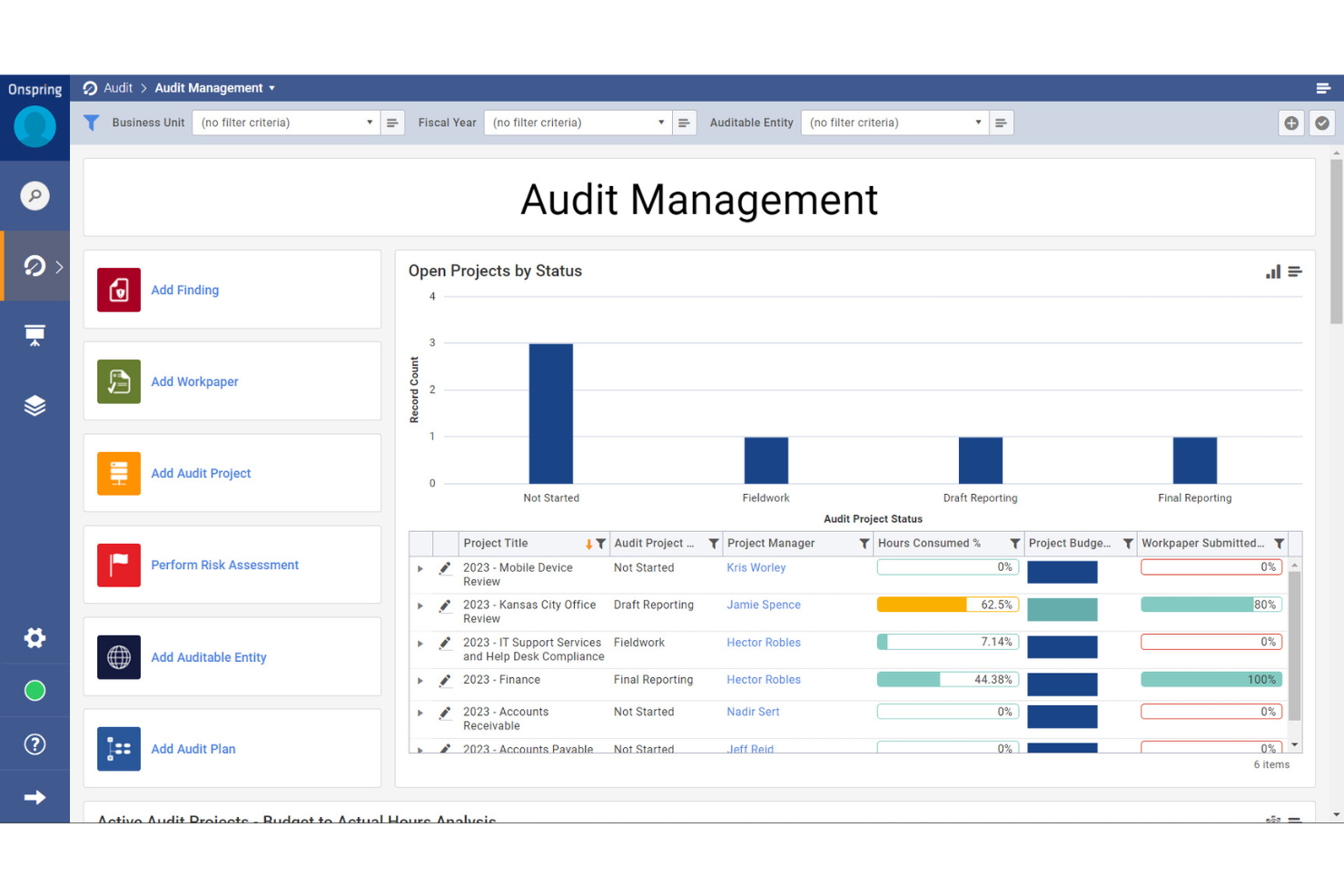Open the presentation board icon in sidebar
1344x896 pixels.
(x=35, y=335)
